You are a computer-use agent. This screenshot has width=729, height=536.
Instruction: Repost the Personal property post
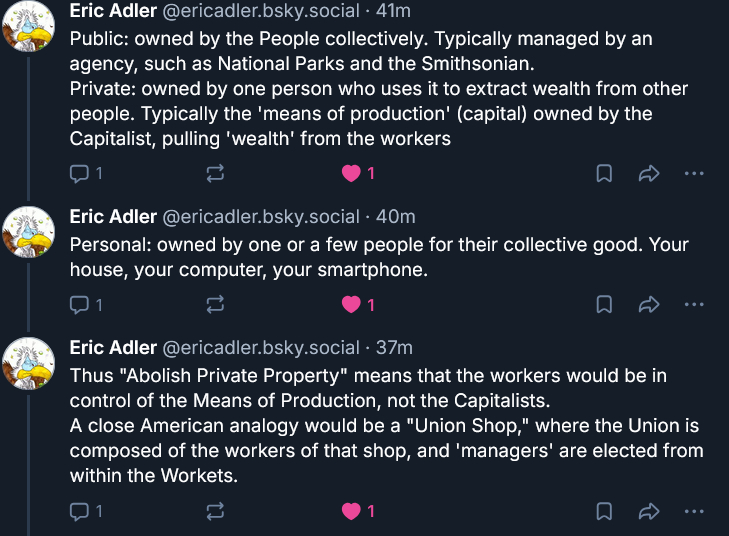point(215,304)
